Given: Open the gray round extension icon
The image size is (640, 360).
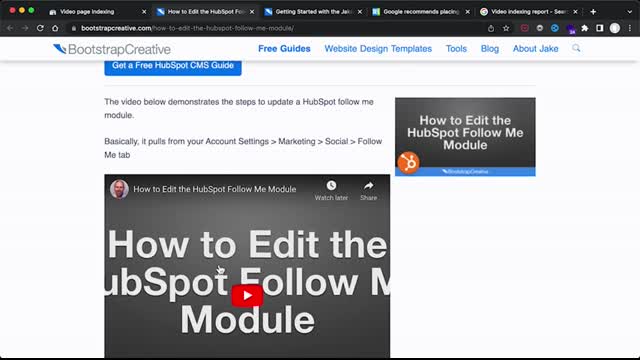Looking at the screenshot, I should [x=540, y=28].
